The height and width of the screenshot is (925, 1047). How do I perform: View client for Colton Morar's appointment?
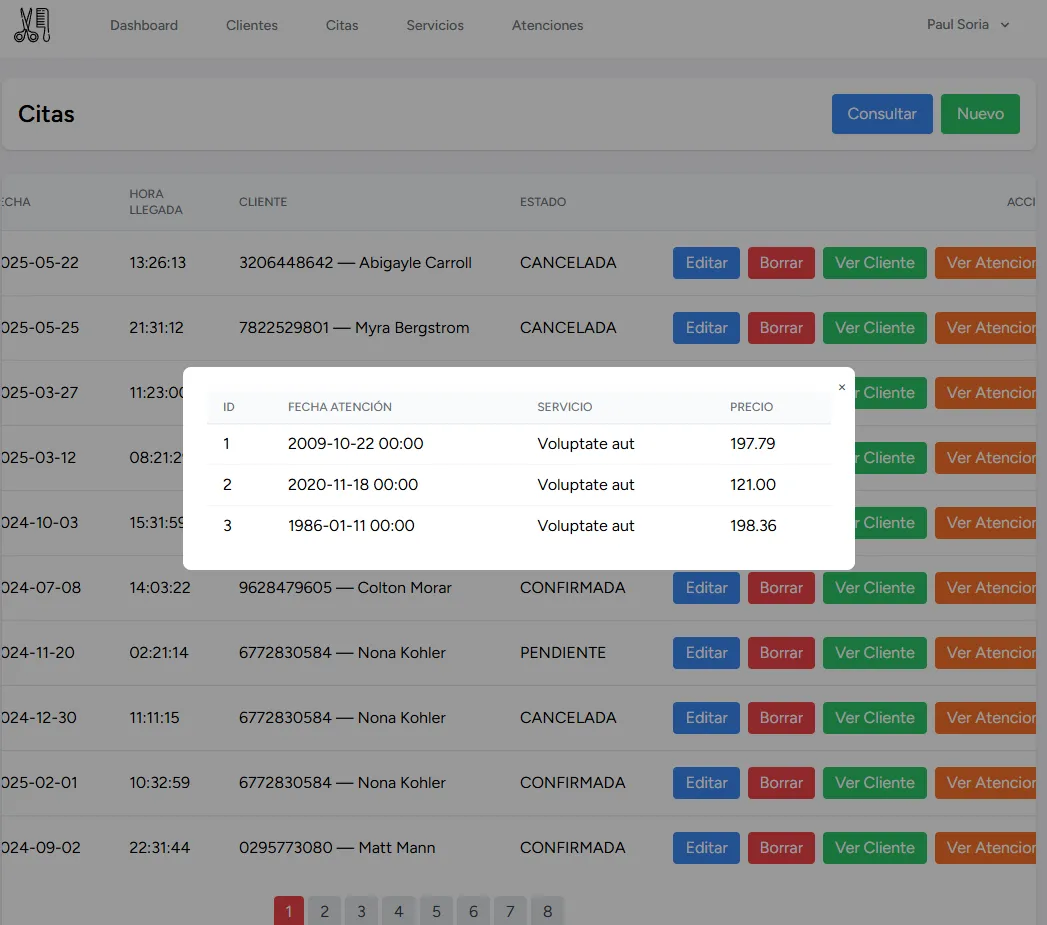click(874, 588)
